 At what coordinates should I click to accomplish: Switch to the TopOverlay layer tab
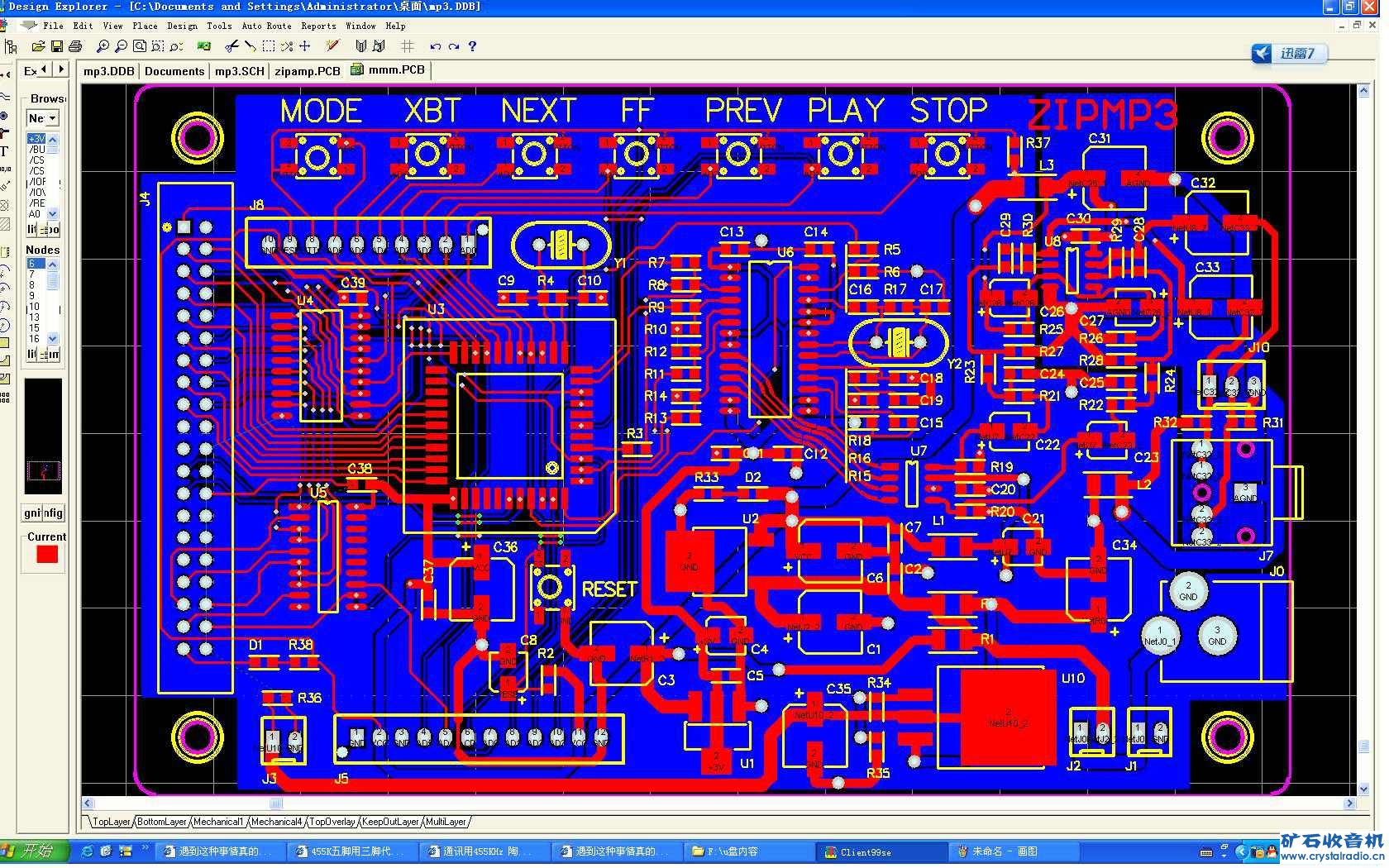(x=332, y=822)
